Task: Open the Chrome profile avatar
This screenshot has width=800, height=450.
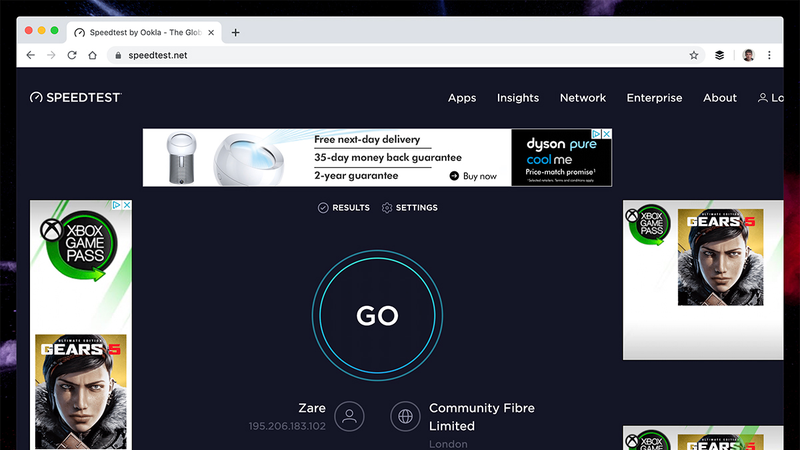Action: tap(748, 55)
